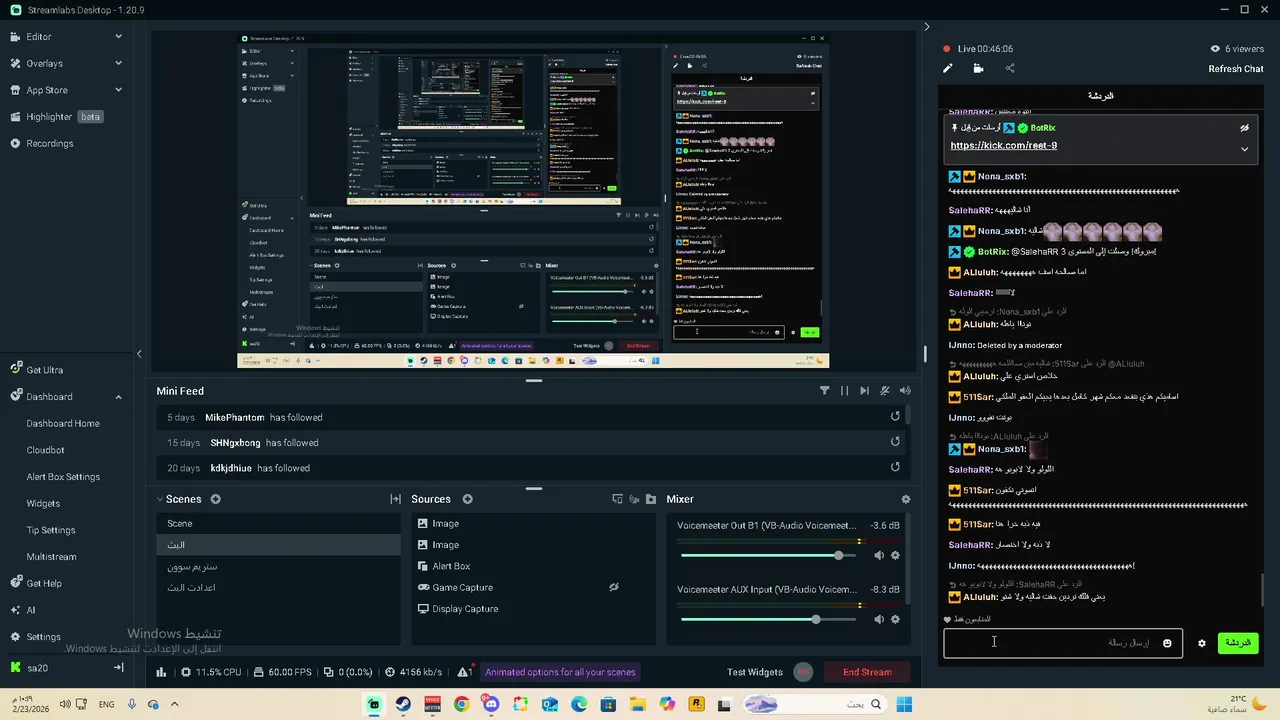The height and width of the screenshot is (720, 1280).
Task: Open Voicemeeter Out B1 source settings gear
Action: point(895,555)
